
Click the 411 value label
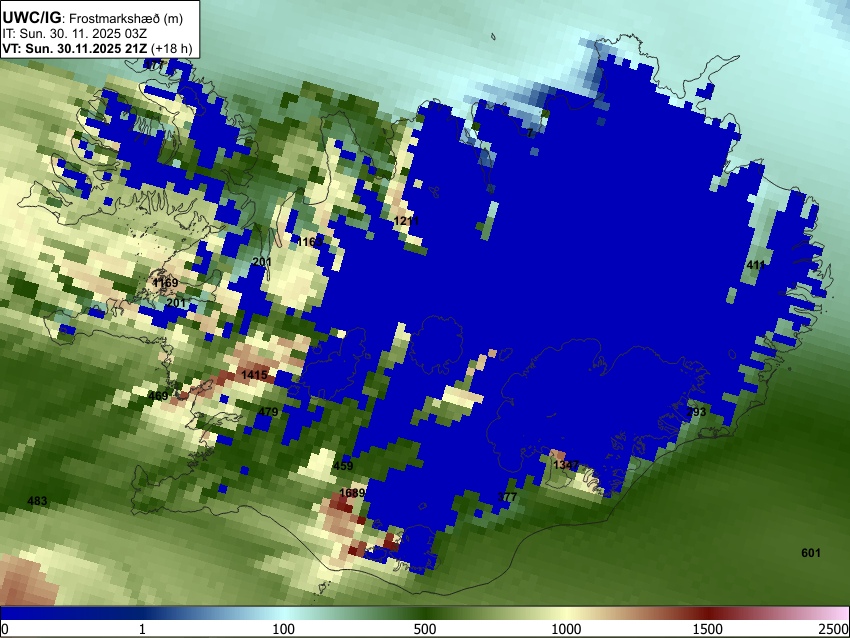(756, 265)
